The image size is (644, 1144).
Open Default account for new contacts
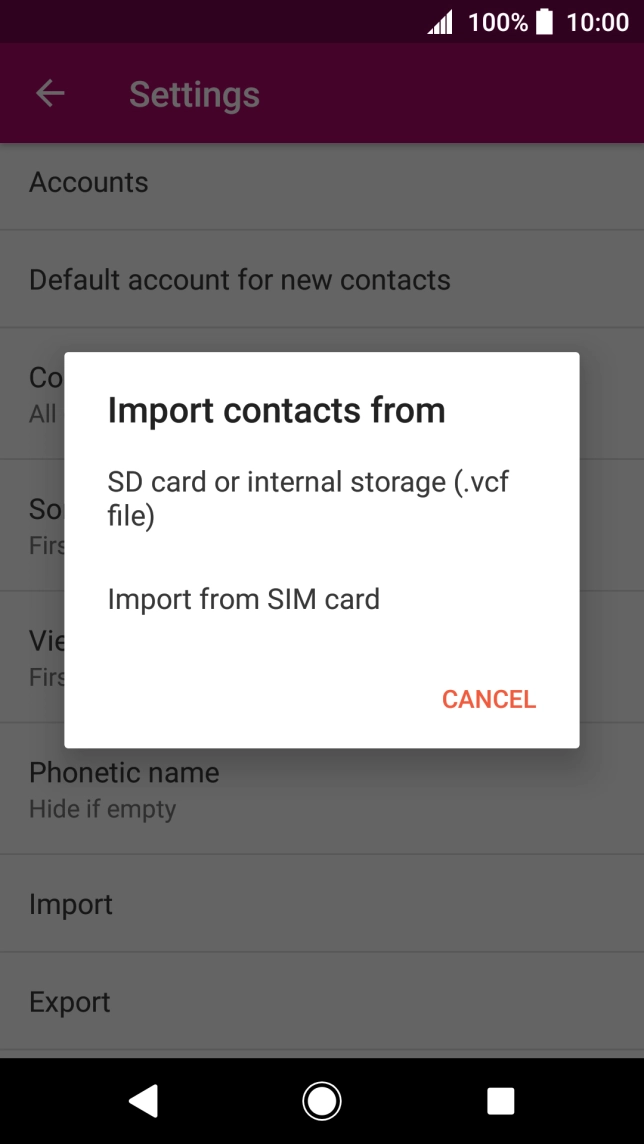click(240, 280)
